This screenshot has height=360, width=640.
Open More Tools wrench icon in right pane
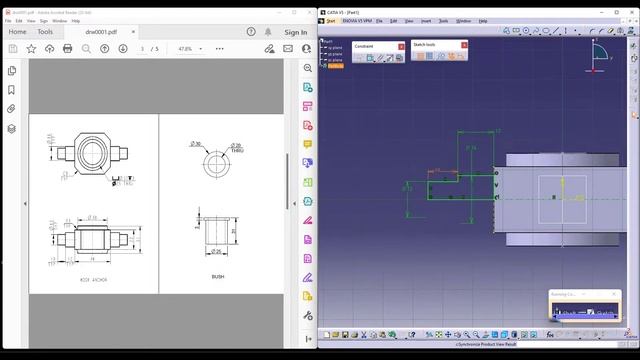pyautogui.click(x=308, y=316)
